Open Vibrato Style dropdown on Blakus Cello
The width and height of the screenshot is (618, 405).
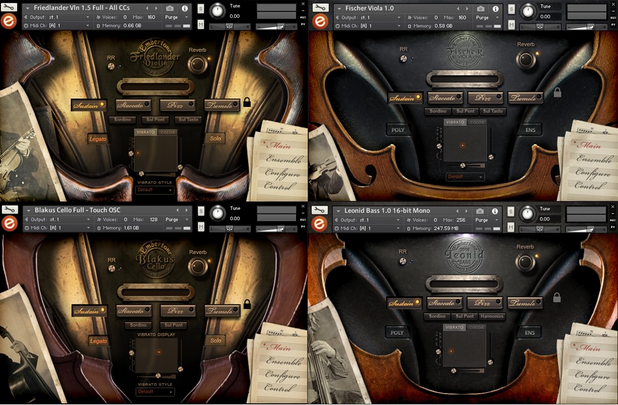(155, 392)
